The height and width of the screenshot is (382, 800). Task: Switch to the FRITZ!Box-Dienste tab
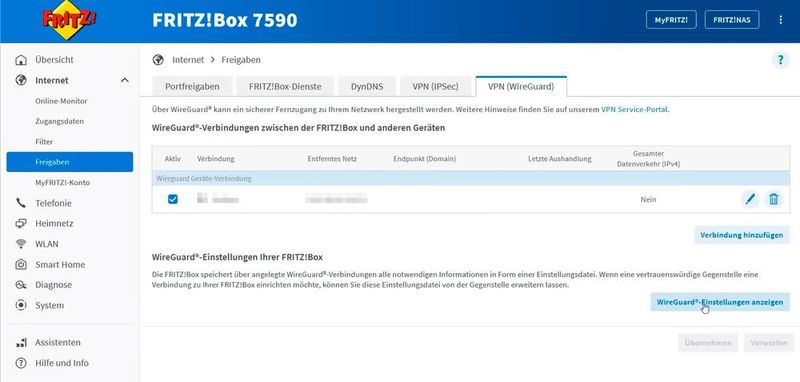click(x=285, y=86)
